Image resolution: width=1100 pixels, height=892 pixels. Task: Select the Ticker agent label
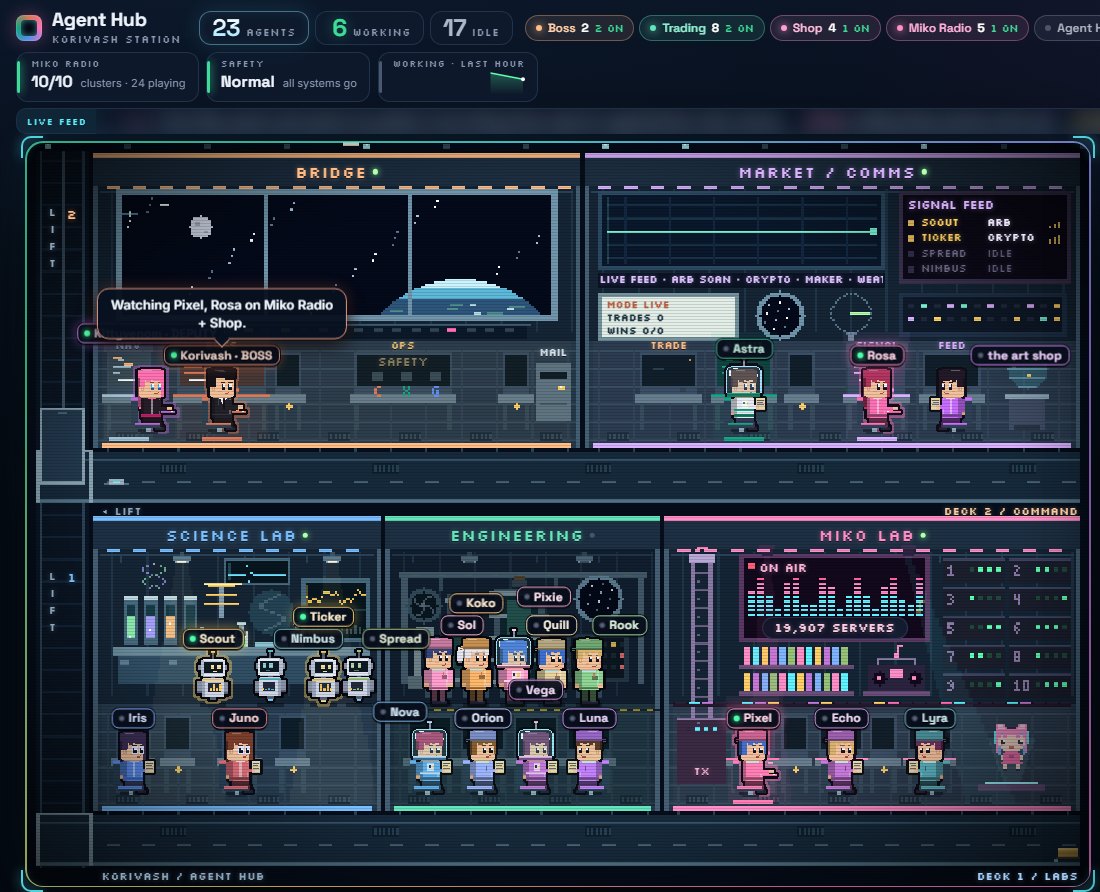point(323,617)
